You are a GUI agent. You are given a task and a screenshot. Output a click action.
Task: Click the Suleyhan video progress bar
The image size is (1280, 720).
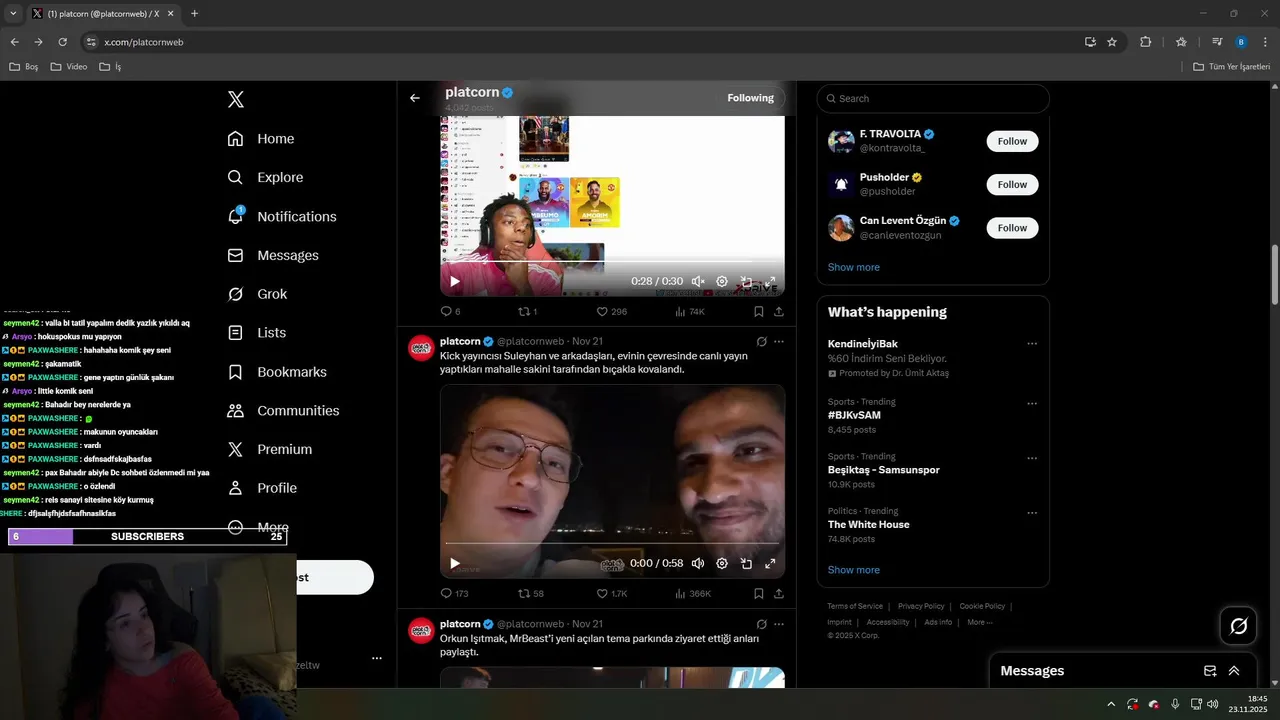coord(612,544)
